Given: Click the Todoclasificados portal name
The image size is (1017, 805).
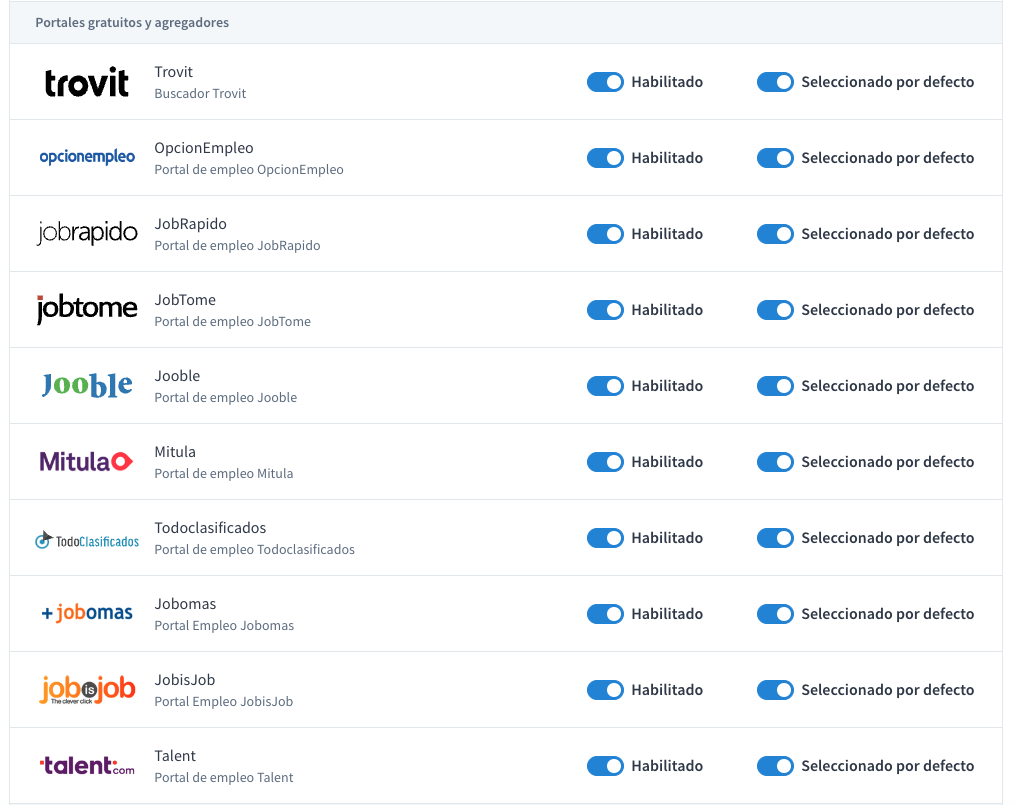Looking at the screenshot, I should pyautogui.click(x=210, y=528).
